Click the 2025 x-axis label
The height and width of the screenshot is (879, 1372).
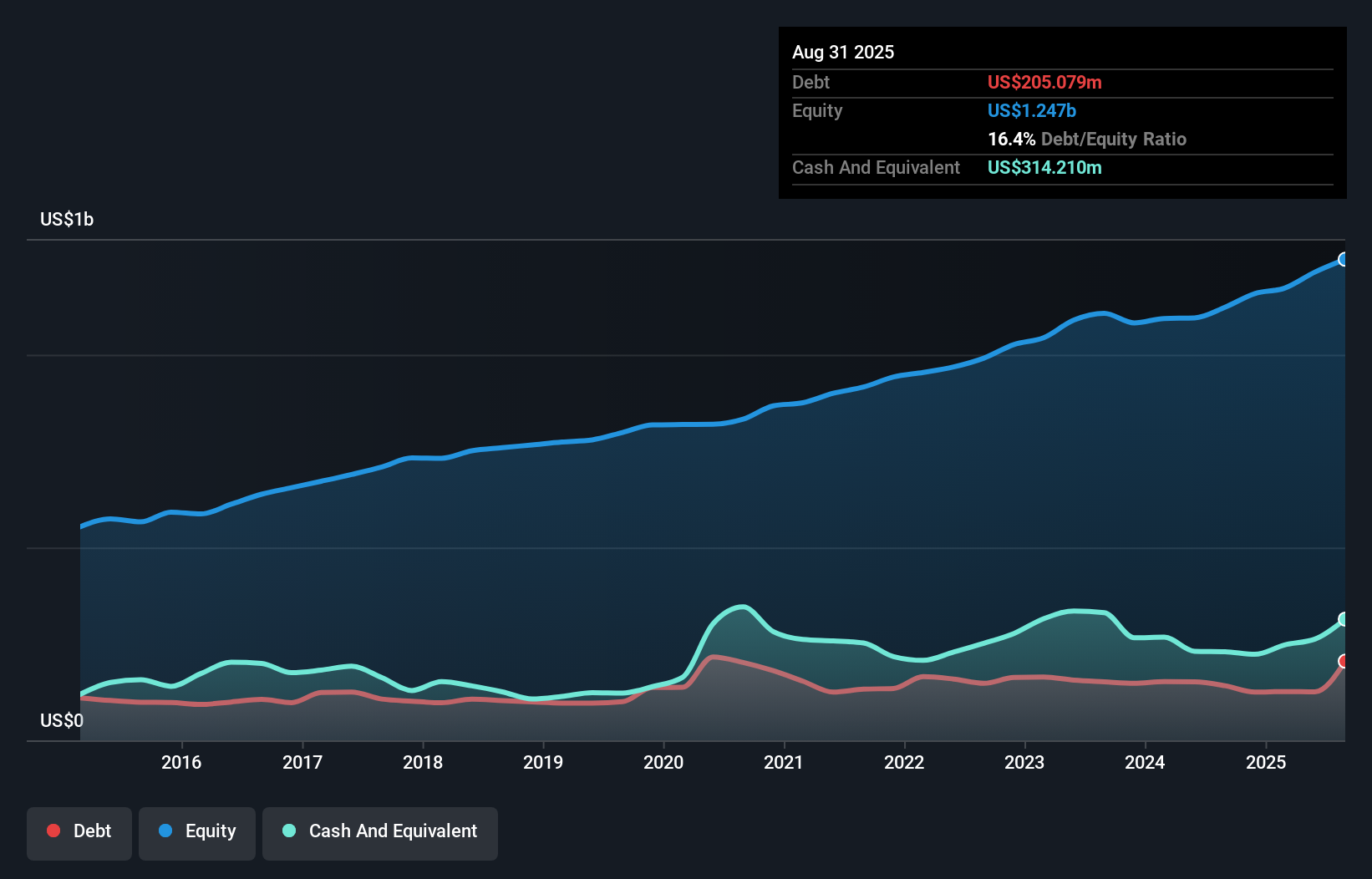point(1266,762)
